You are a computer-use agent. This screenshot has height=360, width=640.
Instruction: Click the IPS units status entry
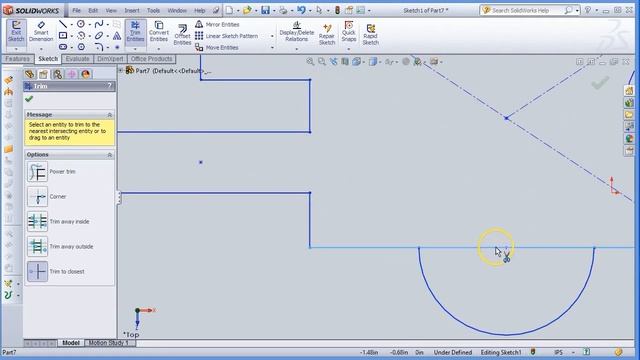click(558, 352)
